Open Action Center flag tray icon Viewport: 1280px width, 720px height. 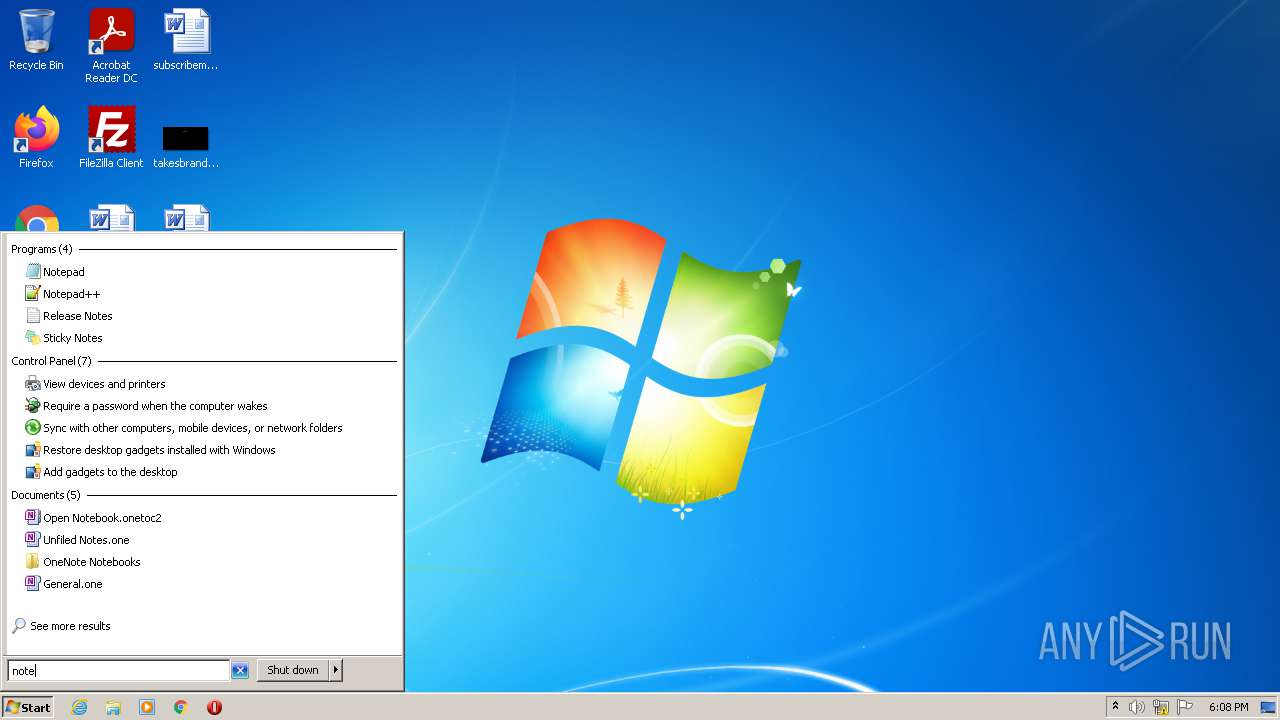click(1185, 707)
